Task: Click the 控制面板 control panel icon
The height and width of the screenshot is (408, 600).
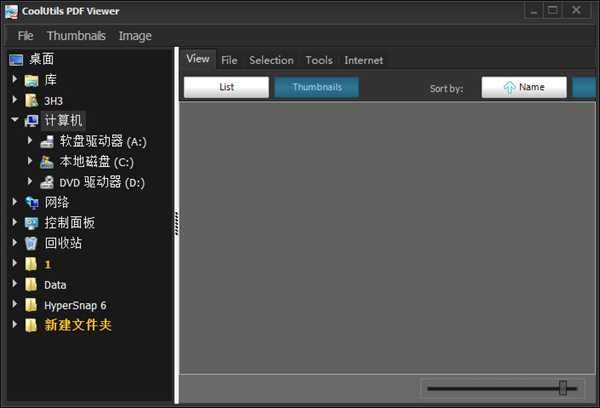Action: coord(32,223)
